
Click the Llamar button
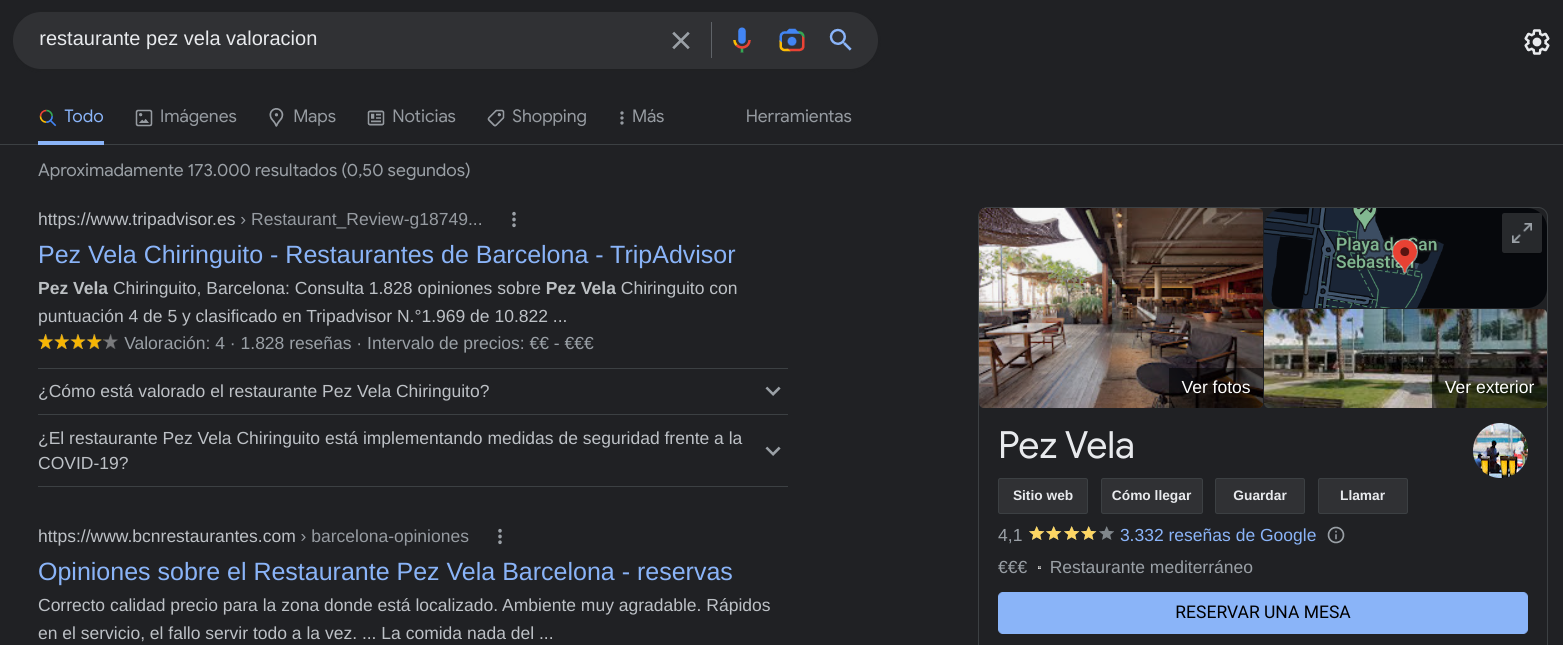pyautogui.click(x=1363, y=496)
